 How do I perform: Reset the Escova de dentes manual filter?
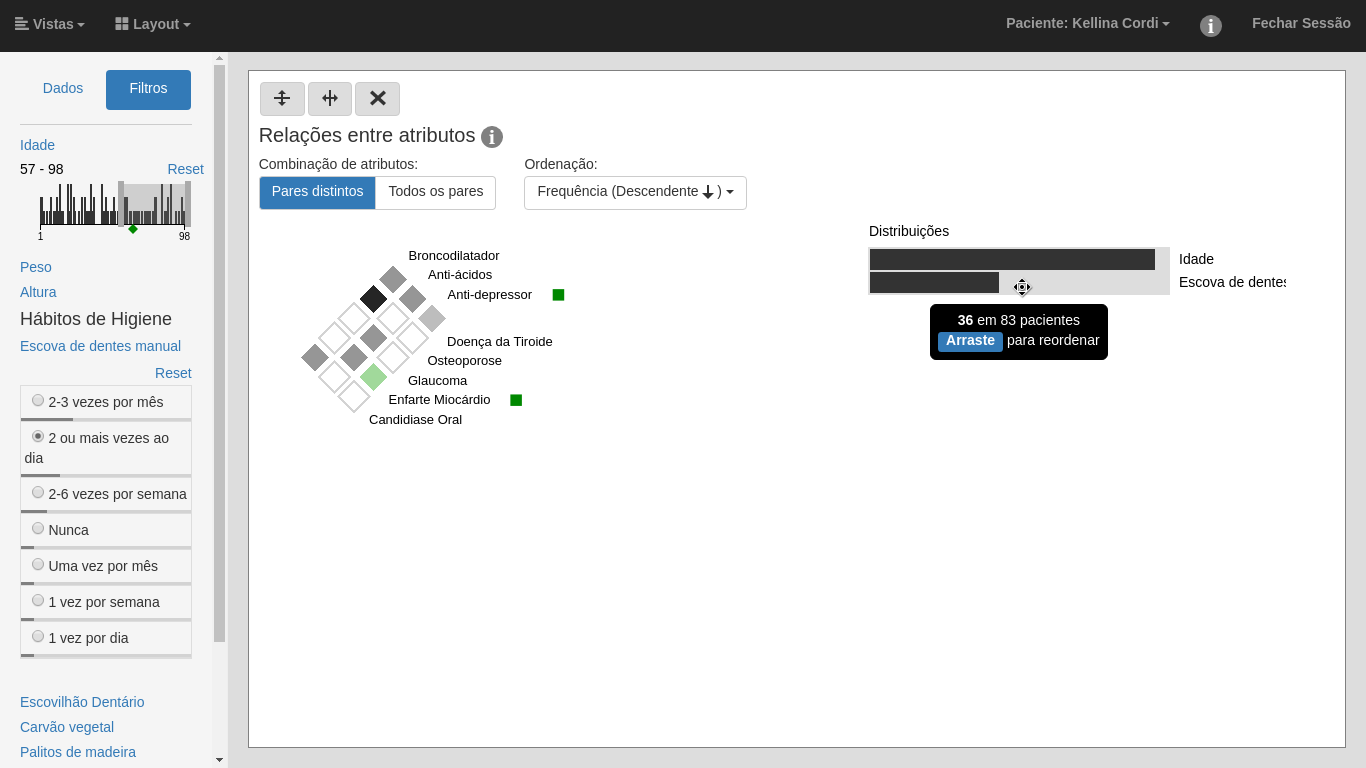pos(173,373)
